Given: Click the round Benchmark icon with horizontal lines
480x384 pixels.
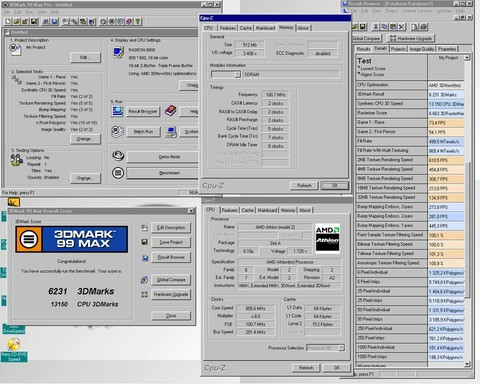Looking at the screenshot, I should click(x=118, y=173).
